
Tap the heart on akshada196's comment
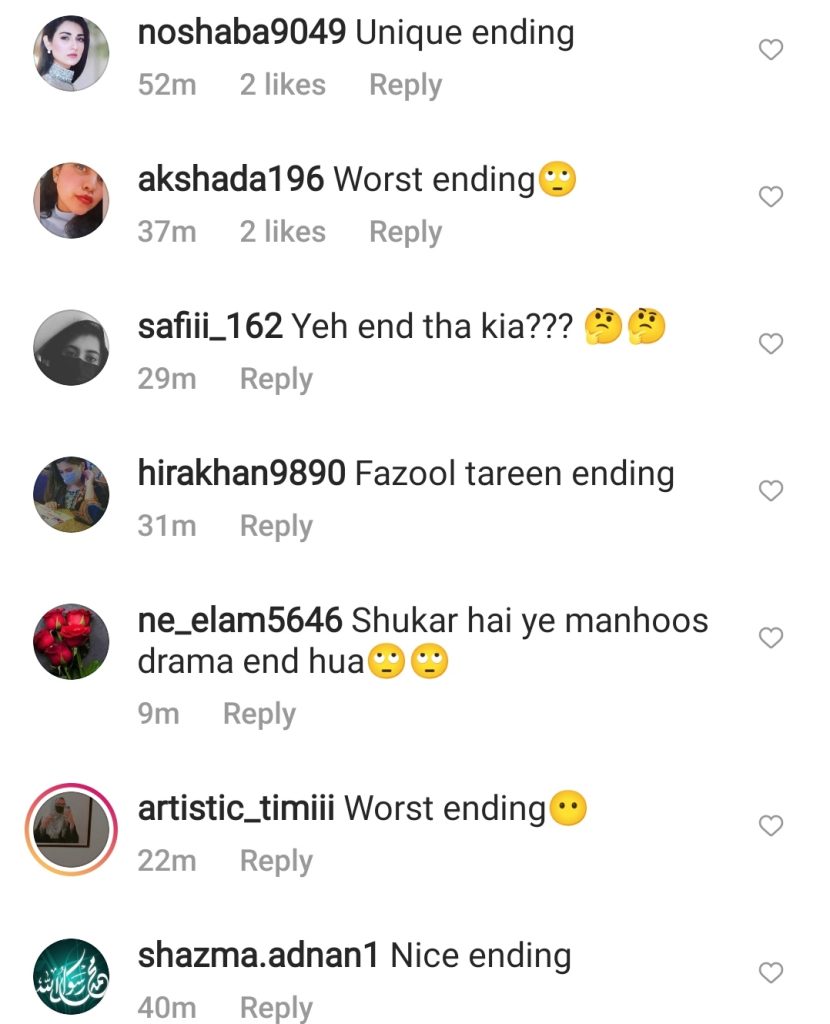771,197
